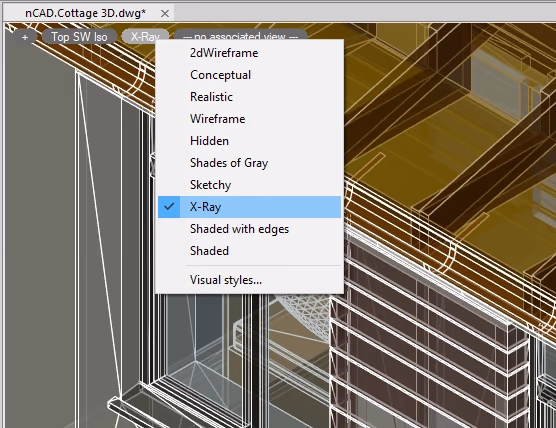This screenshot has height=428, width=556.
Task: Open the viewport plus controls menu
Action: tap(25, 37)
